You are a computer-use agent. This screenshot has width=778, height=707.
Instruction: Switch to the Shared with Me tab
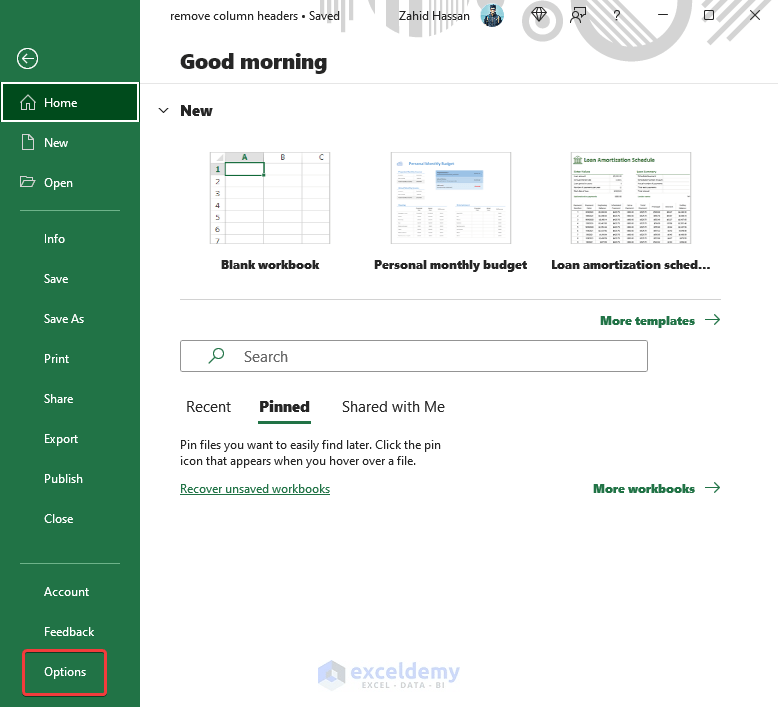click(x=393, y=407)
